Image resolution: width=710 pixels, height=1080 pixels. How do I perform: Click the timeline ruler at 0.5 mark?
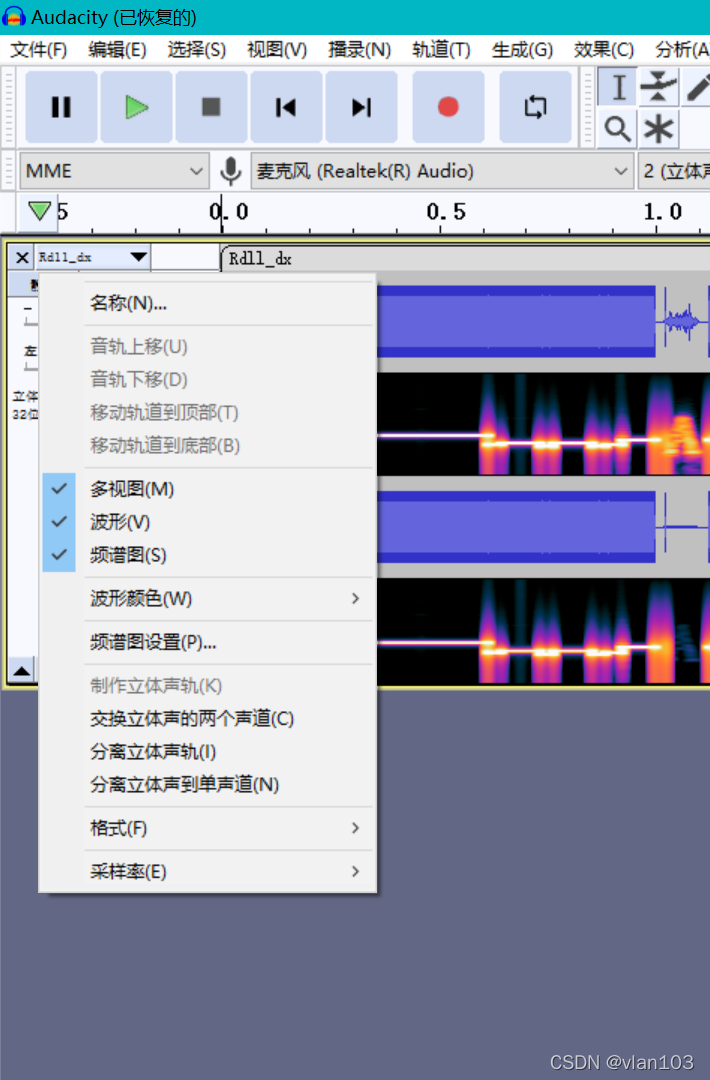(x=446, y=211)
